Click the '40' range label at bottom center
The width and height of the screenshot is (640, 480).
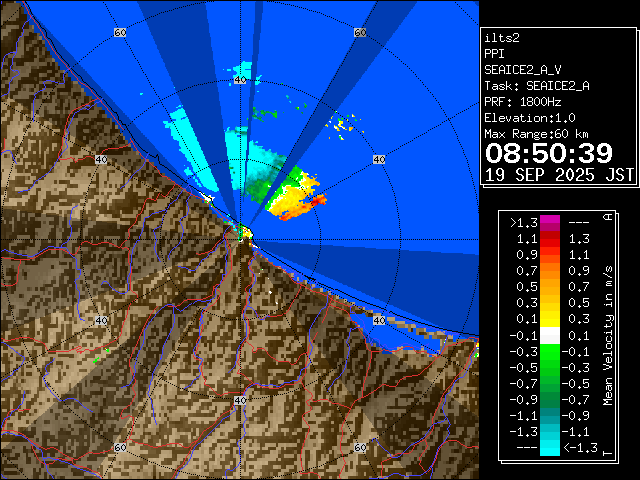point(240,400)
